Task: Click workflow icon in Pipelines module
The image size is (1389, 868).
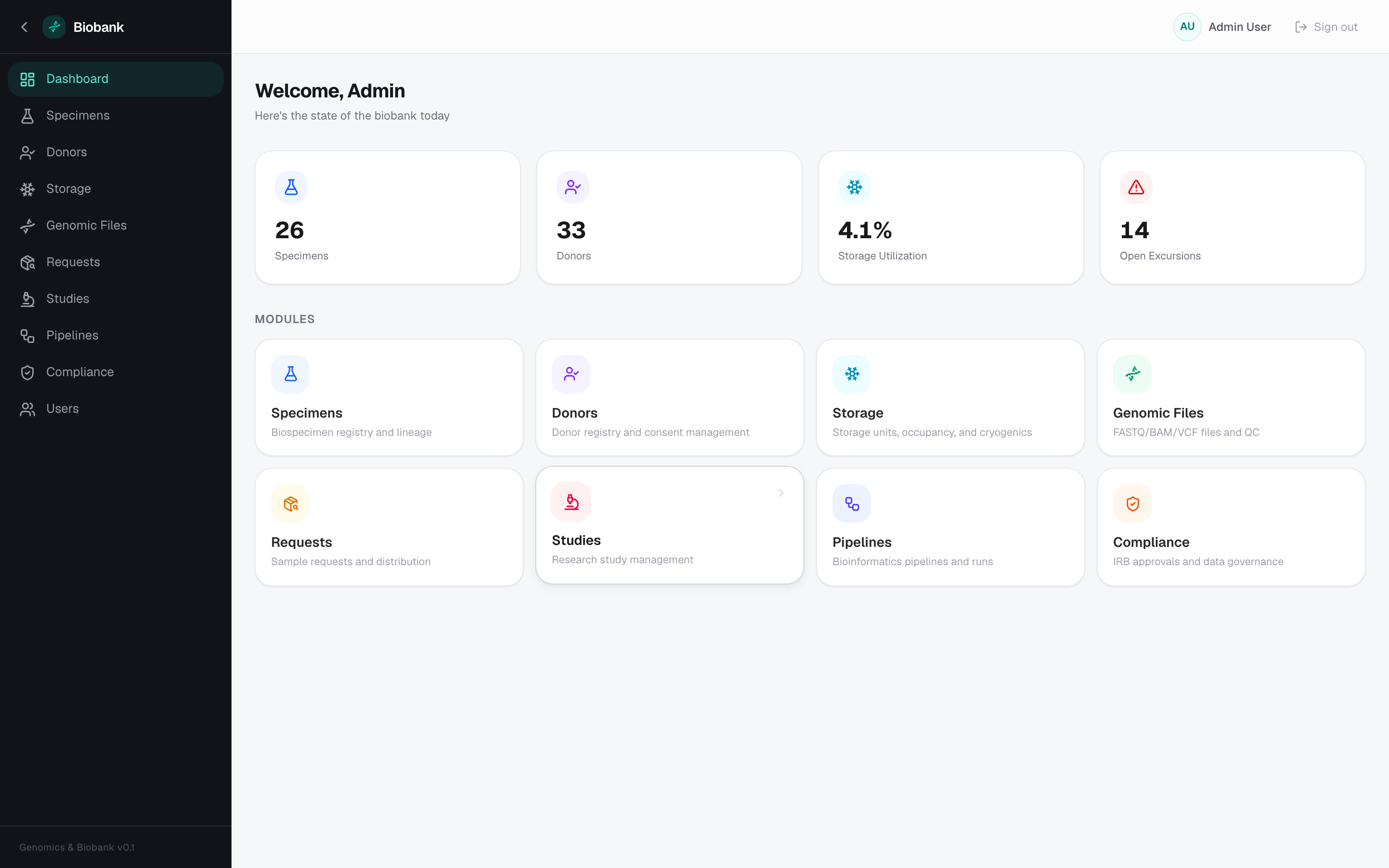Action: (852, 503)
